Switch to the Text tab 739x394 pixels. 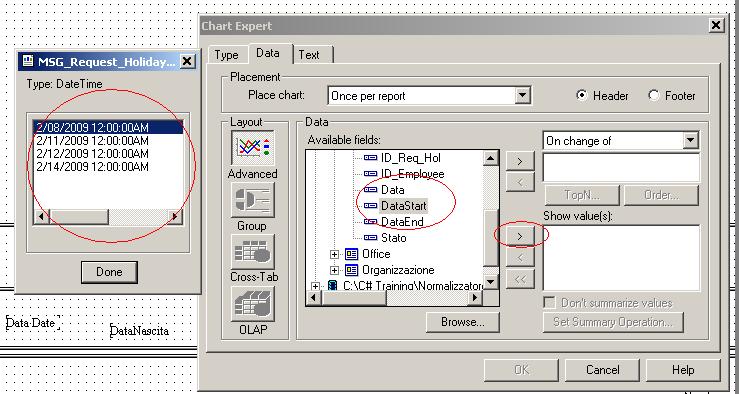coord(309,55)
